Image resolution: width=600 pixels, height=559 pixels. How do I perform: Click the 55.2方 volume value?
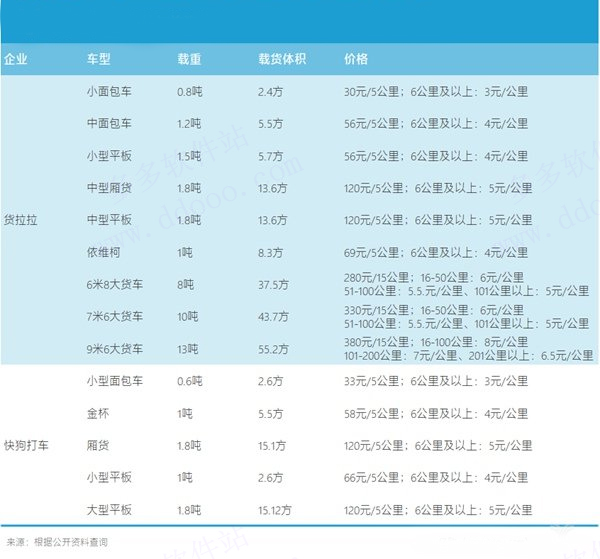point(273,349)
